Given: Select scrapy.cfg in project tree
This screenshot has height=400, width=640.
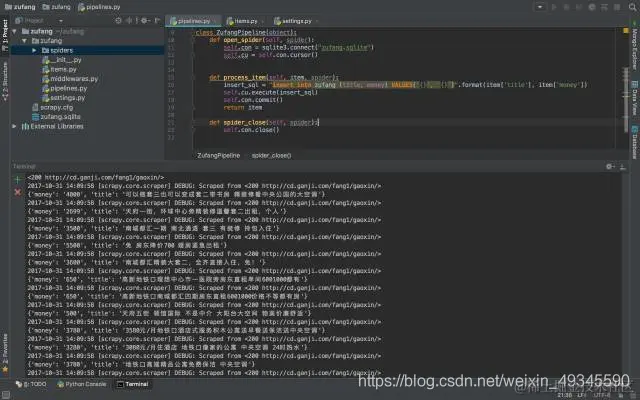Looking at the screenshot, I should (x=53, y=107).
